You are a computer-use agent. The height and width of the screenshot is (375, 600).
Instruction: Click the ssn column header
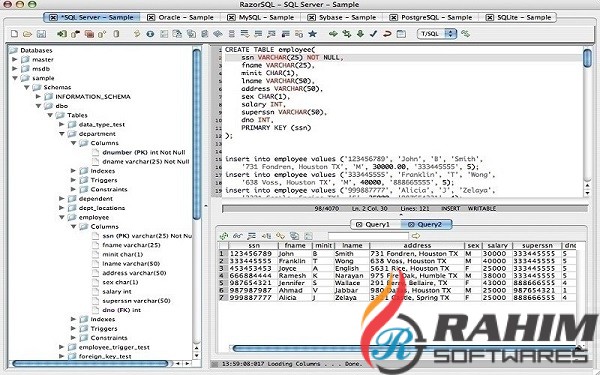click(x=253, y=246)
